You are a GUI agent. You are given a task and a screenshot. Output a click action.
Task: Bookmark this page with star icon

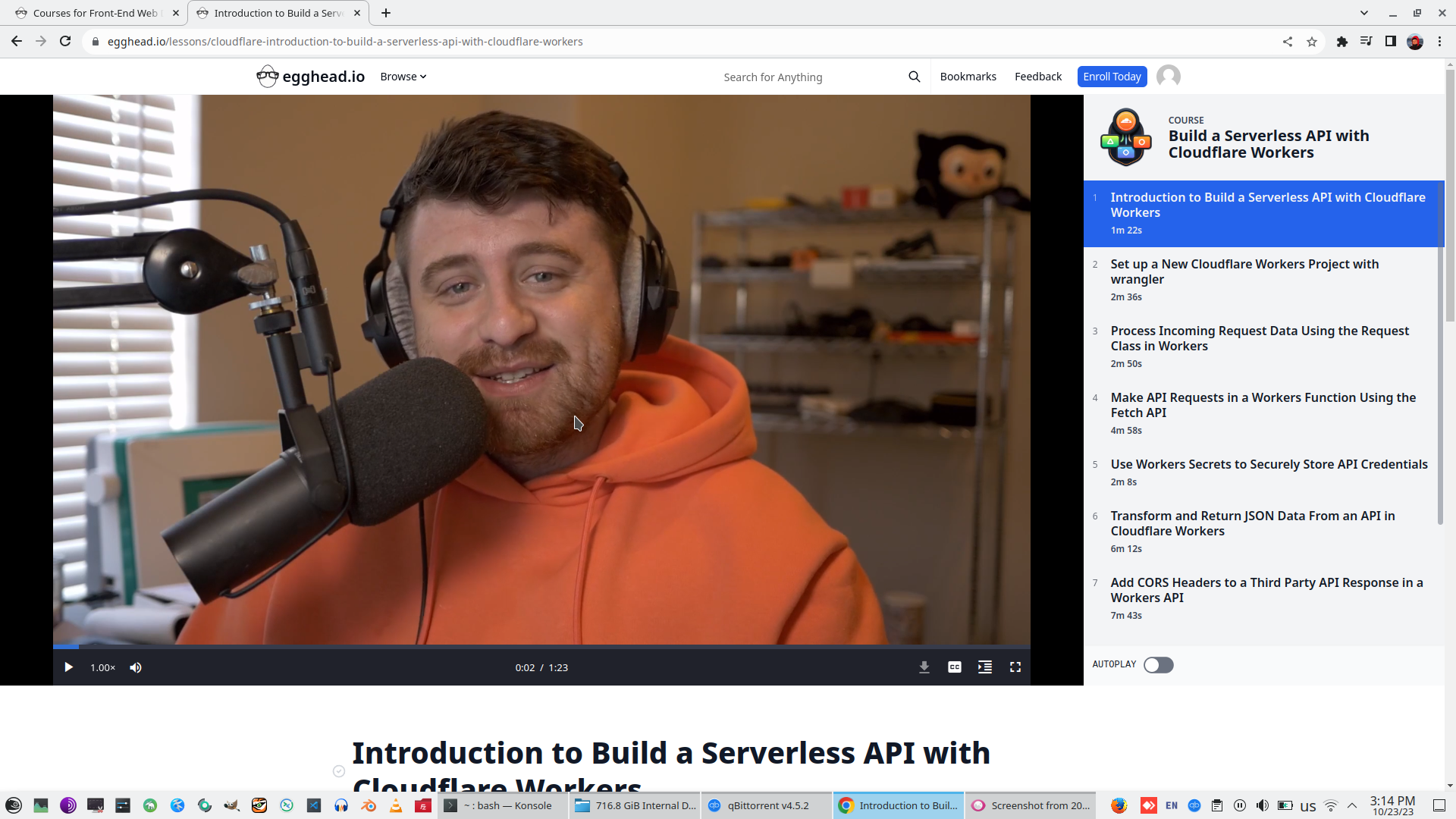pyautogui.click(x=1312, y=42)
